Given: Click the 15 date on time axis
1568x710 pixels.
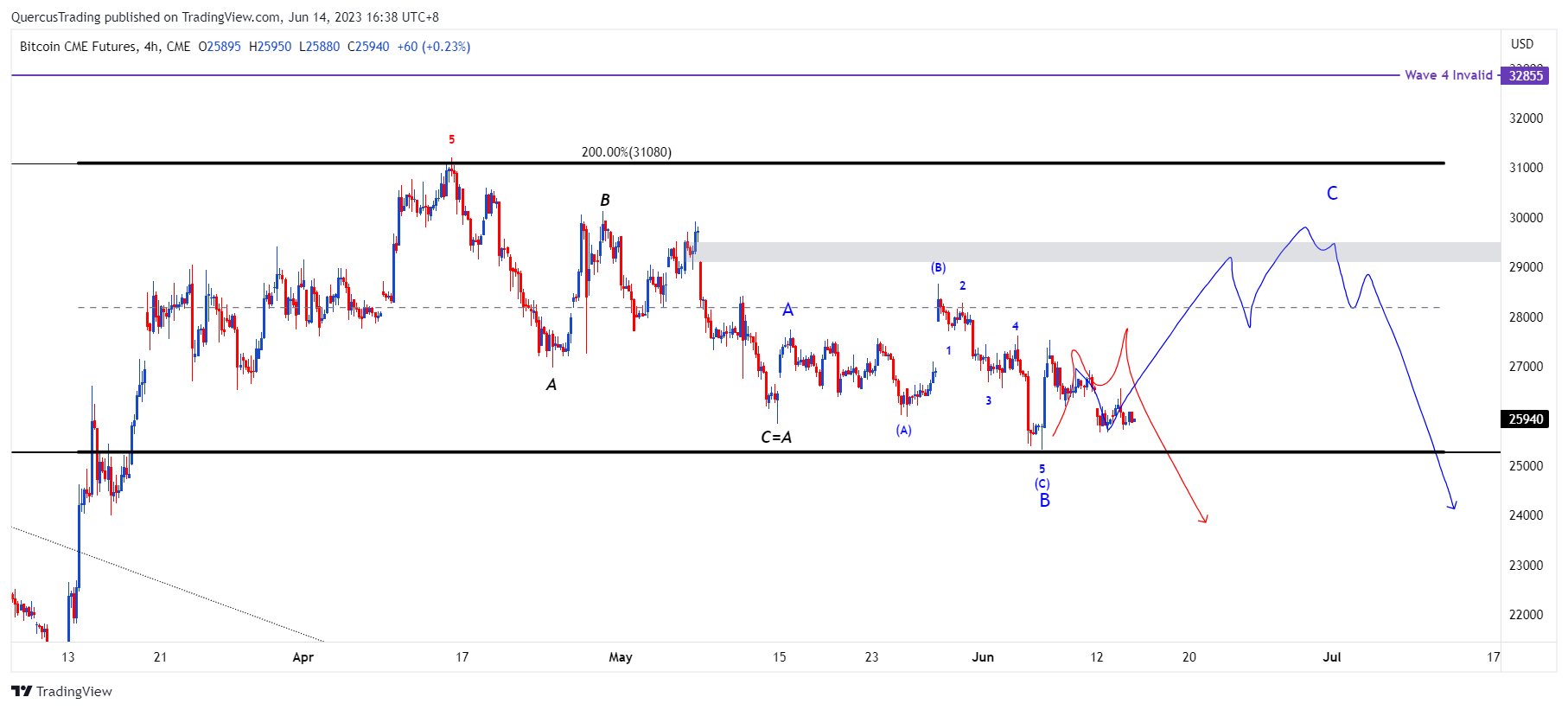Looking at the screenshot, I should [780, 657].
